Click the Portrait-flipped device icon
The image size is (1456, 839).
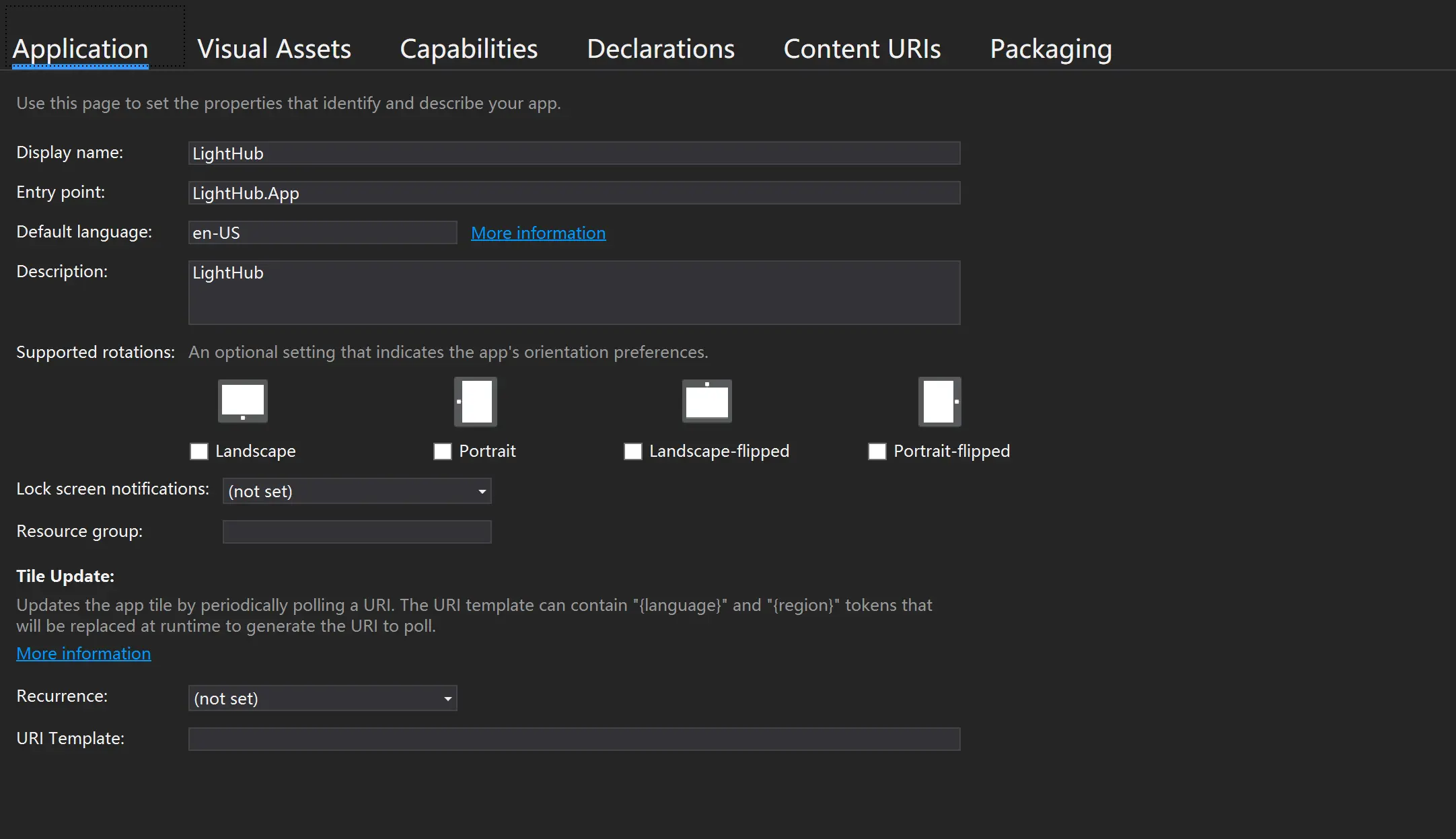click(939, 402)
